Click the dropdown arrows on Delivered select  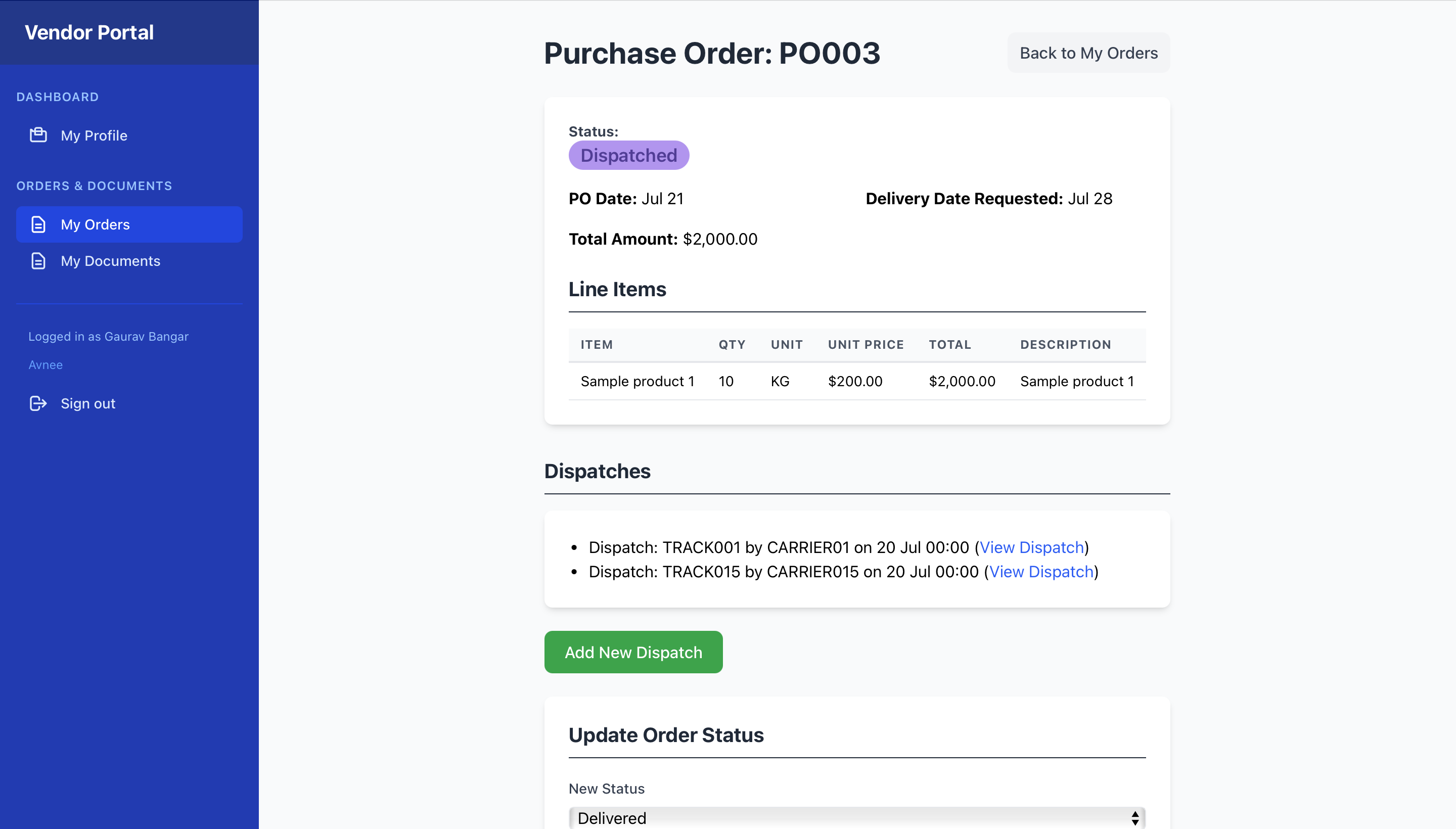1134,818
